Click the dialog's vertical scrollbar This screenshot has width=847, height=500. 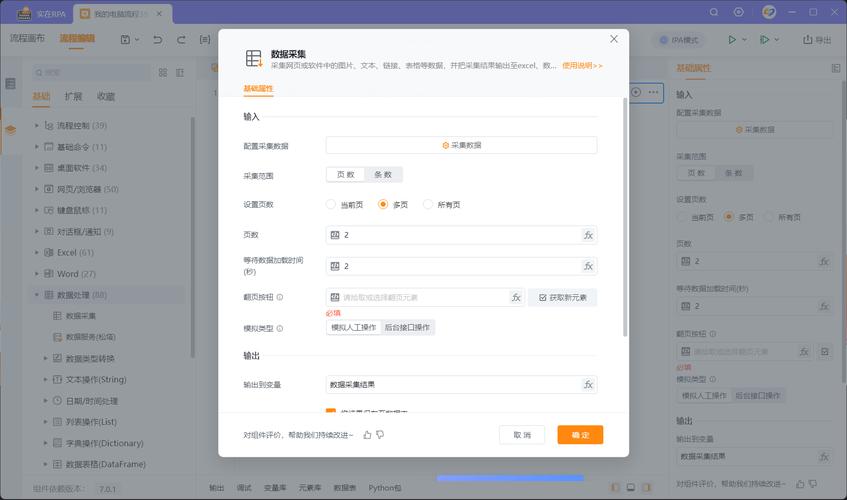[x=626, y=216]
